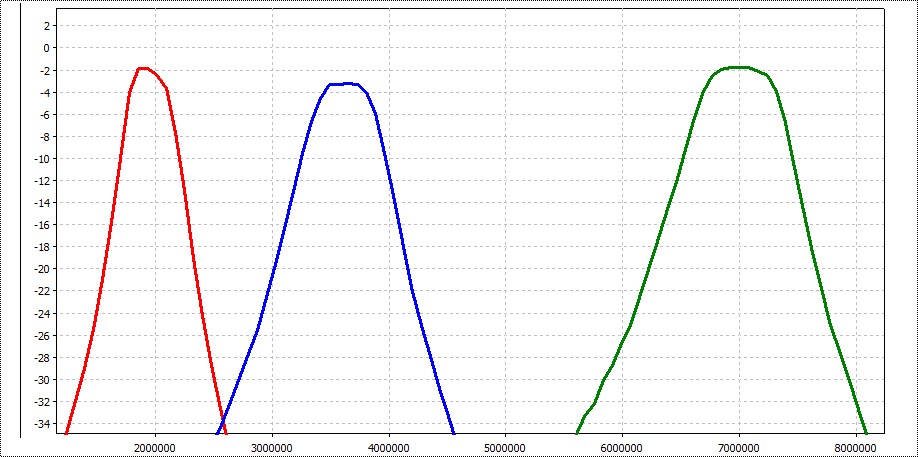Click the blue curve's right bottom end
Viewport: 918px width, 457px height.
tap(454, 433)
